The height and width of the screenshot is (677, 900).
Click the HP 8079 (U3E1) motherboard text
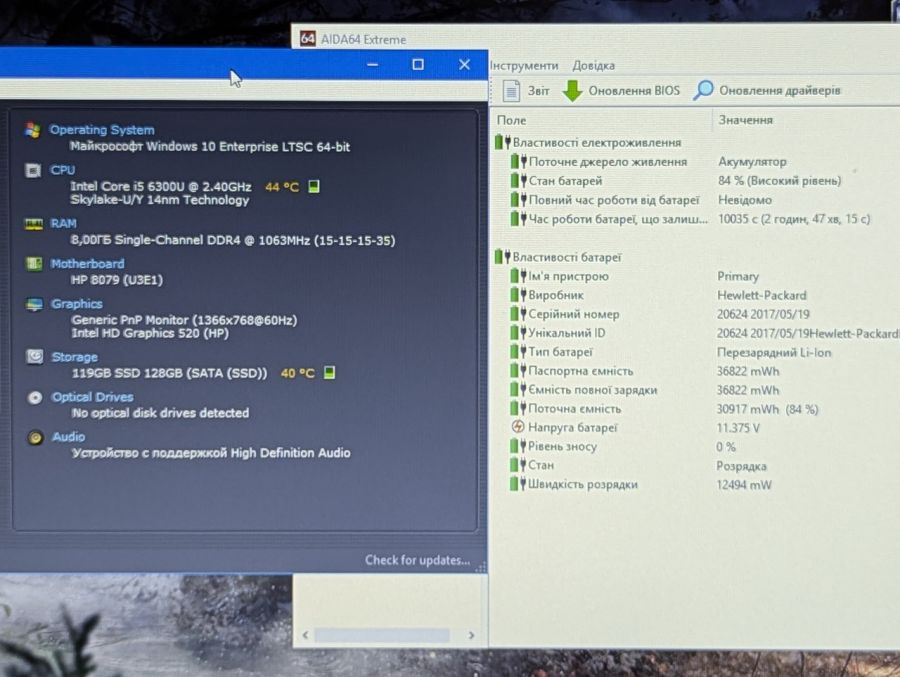(117, 280)
